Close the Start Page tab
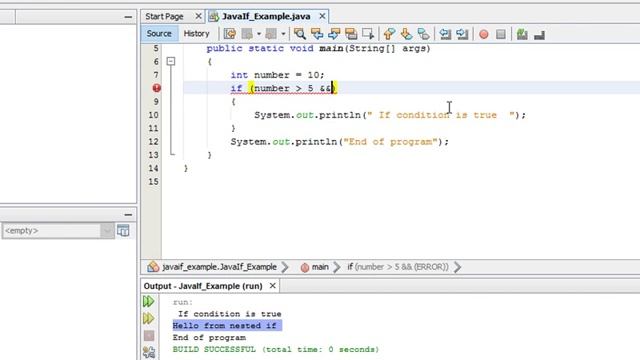The width and height of the screenshot is (640, 360). click(198, 16)
